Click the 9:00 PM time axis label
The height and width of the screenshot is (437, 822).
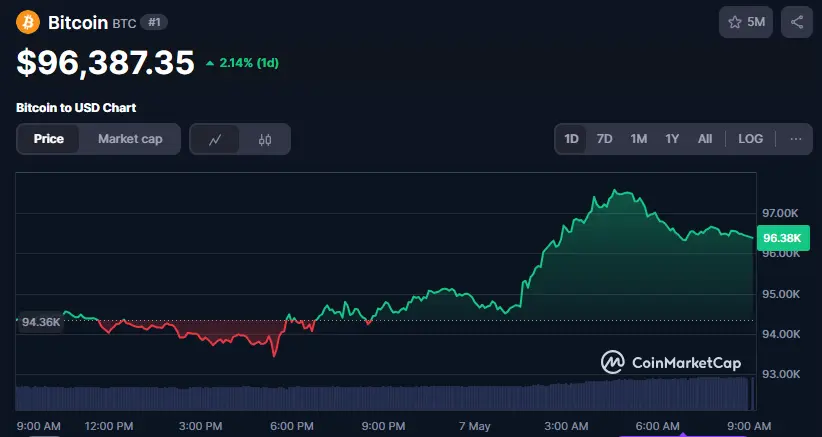point(383,427)
